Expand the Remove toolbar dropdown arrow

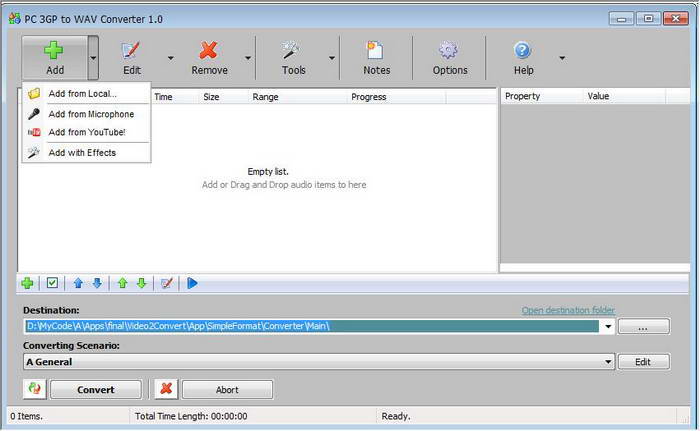point(248,58)
